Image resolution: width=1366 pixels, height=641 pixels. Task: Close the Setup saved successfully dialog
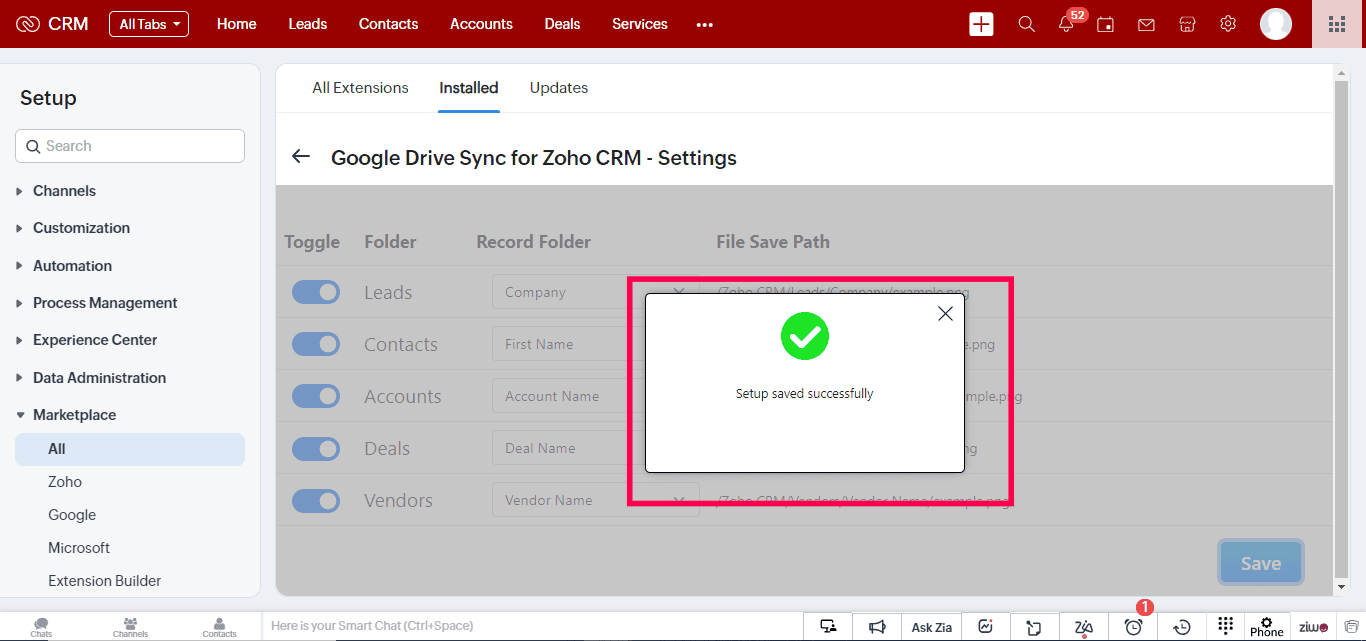click(945, 314)
